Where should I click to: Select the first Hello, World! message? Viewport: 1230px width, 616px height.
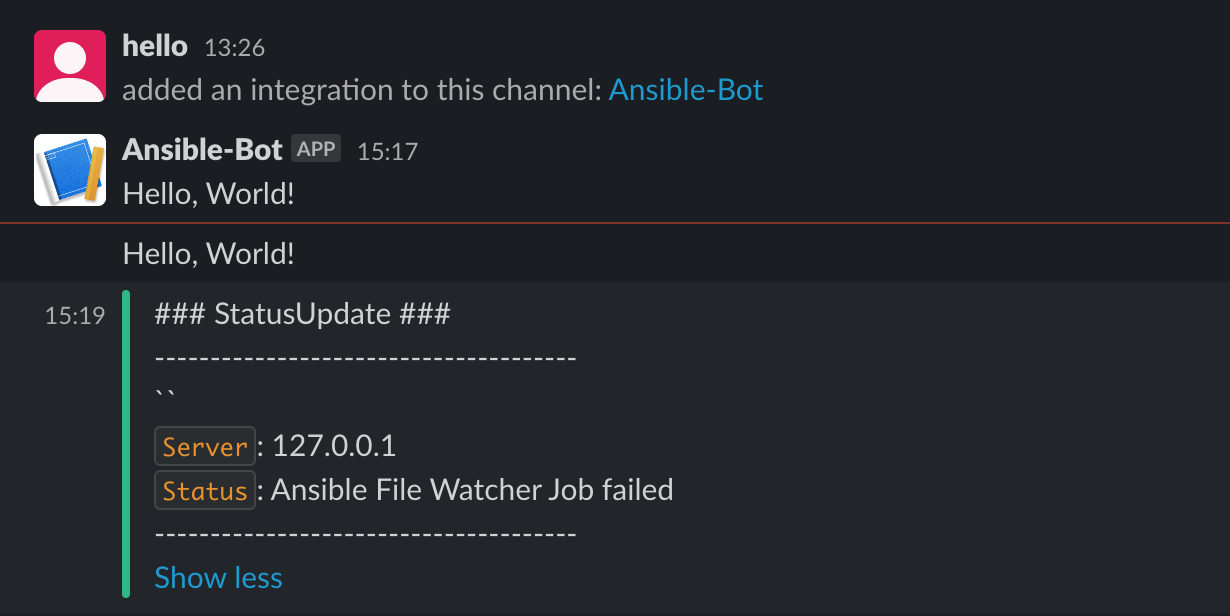point(209,193)
